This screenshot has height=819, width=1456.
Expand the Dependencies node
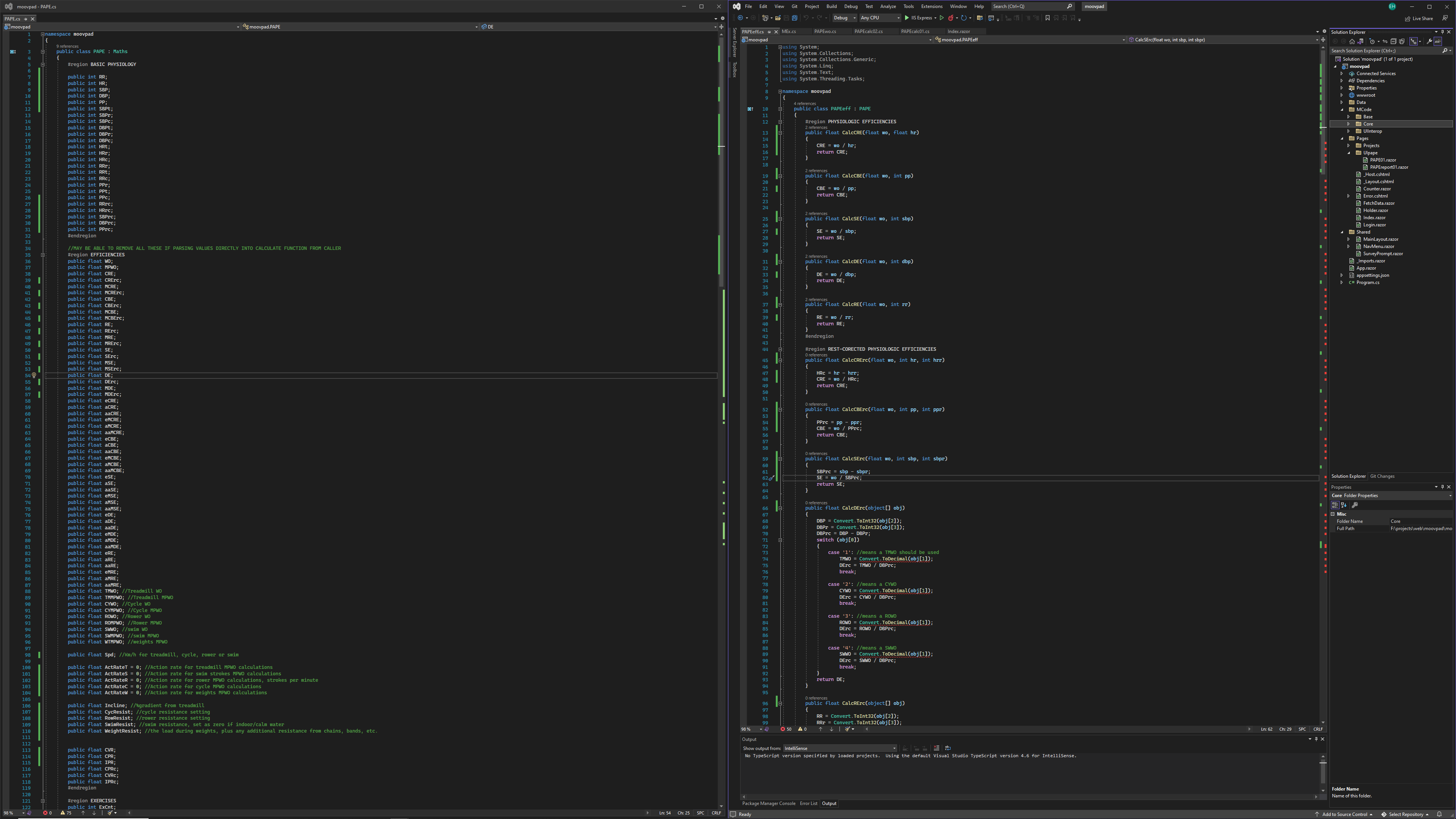1341,81
